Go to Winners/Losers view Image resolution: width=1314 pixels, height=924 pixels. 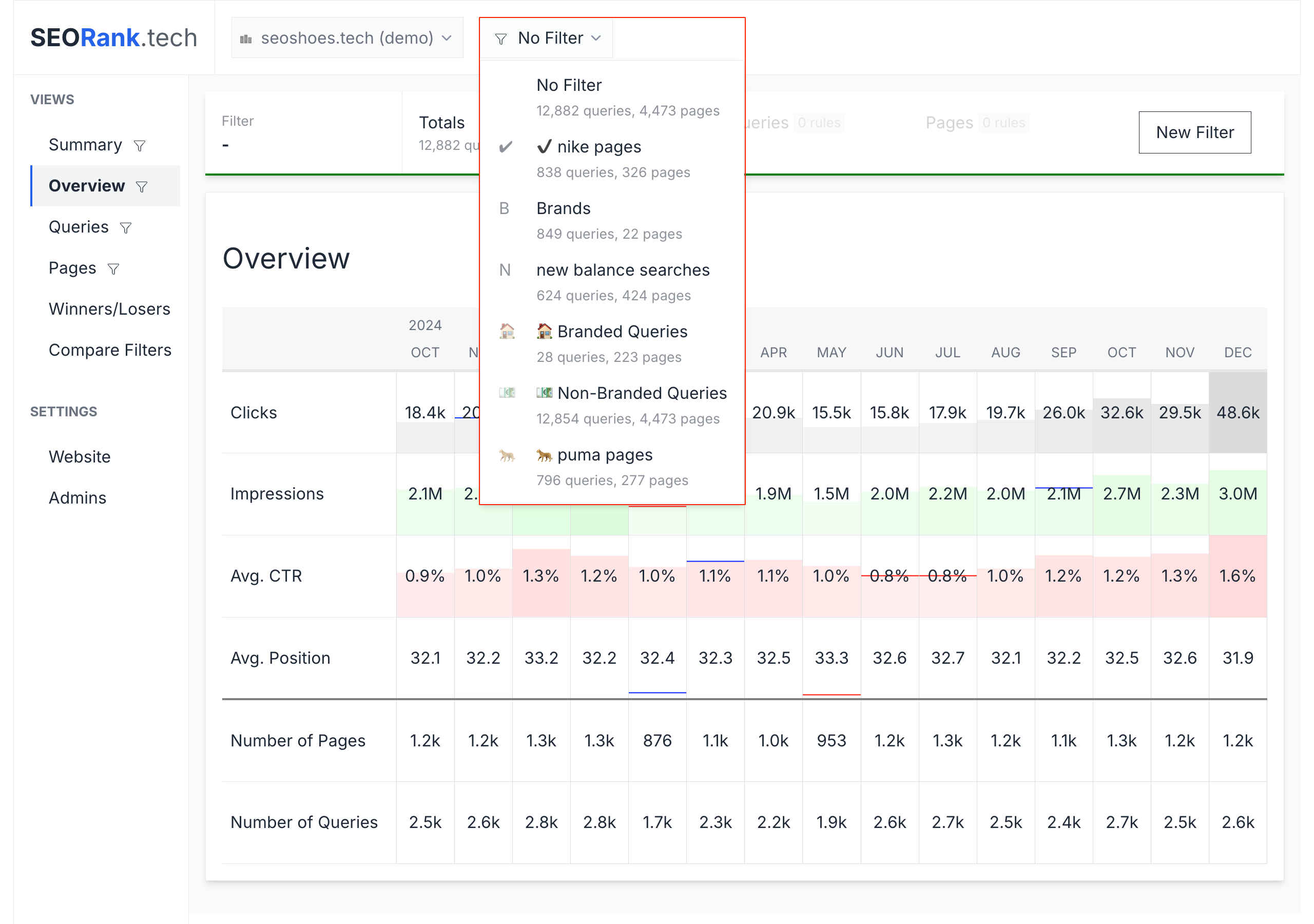click(109, 309)
